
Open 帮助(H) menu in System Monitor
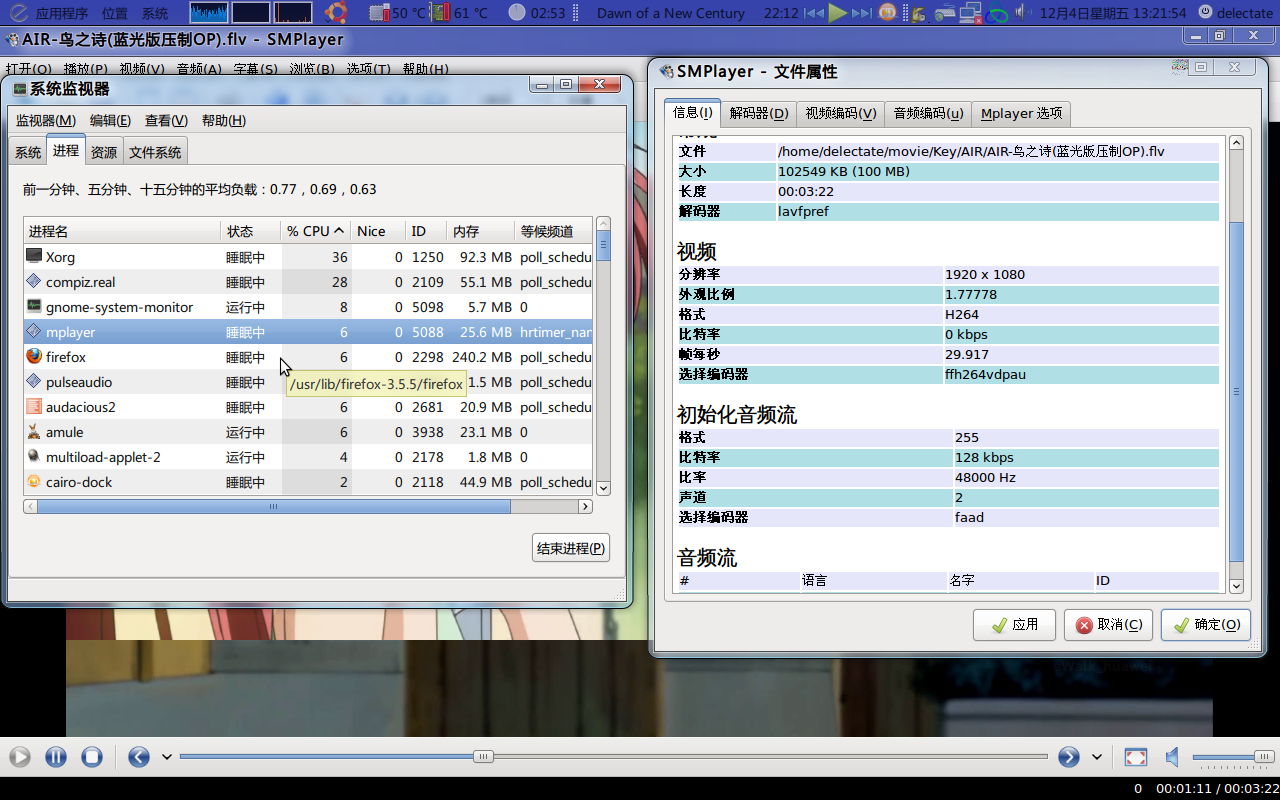224,120
